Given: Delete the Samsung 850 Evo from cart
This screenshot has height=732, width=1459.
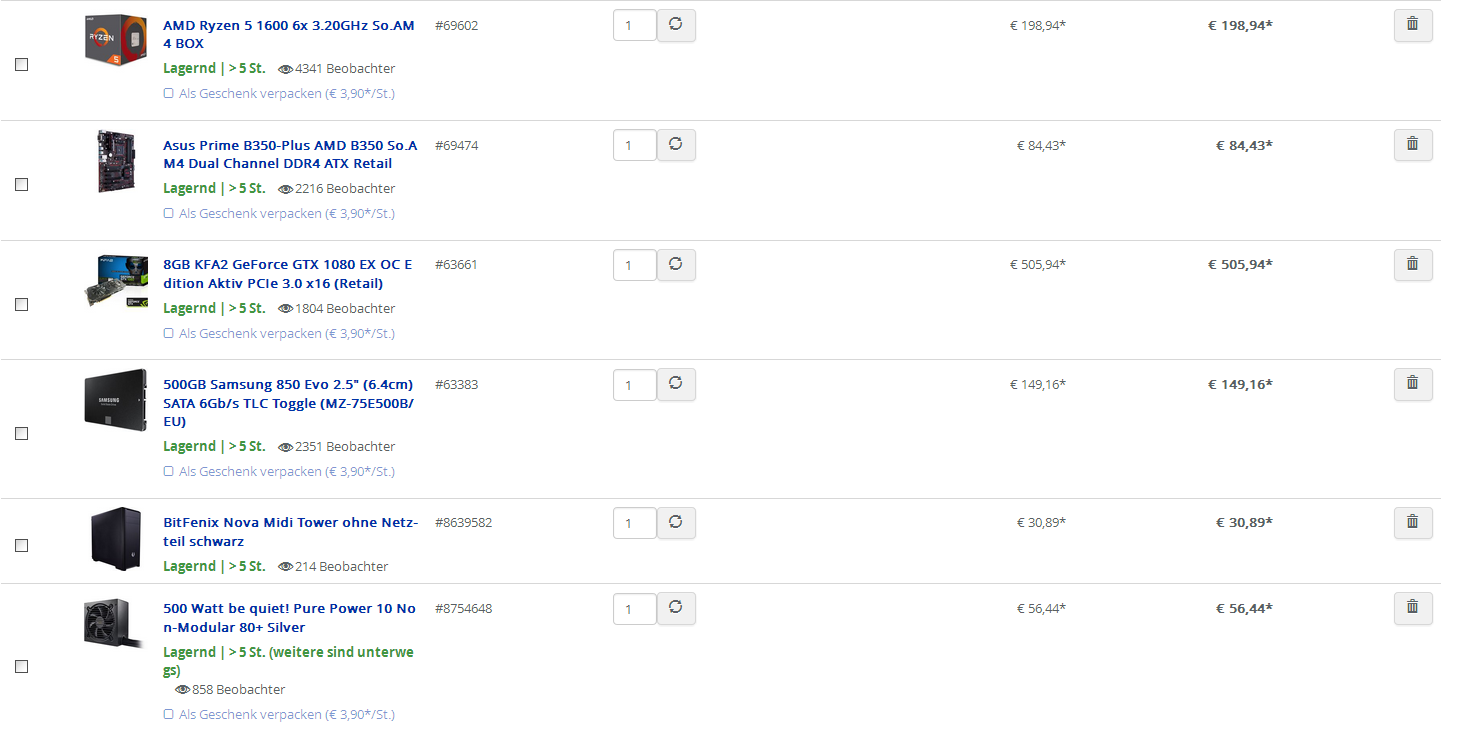Looking at the screenshot, I should pos(1412,384).
